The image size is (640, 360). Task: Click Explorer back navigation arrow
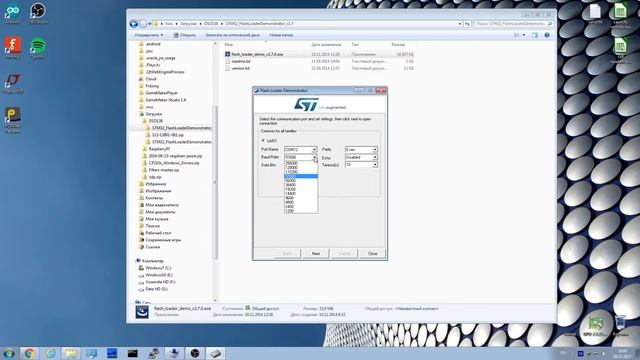tap(133, 24)
